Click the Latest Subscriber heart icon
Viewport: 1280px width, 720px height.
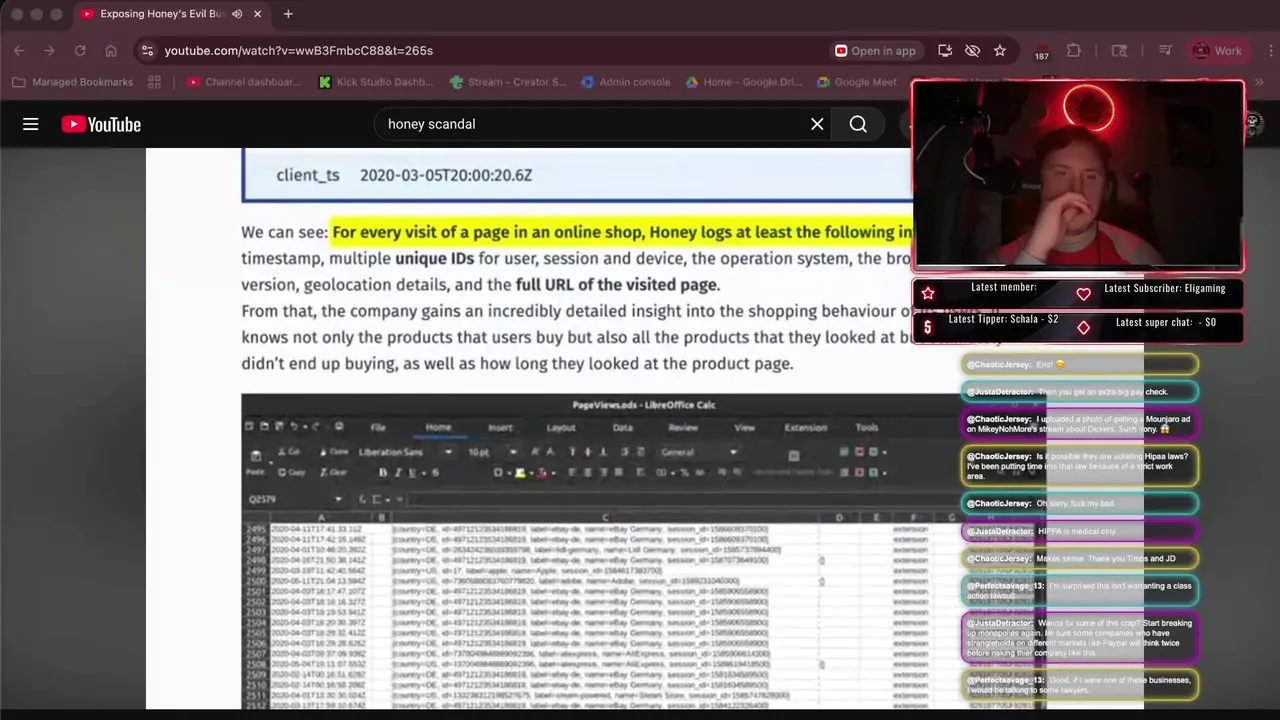1083,293
